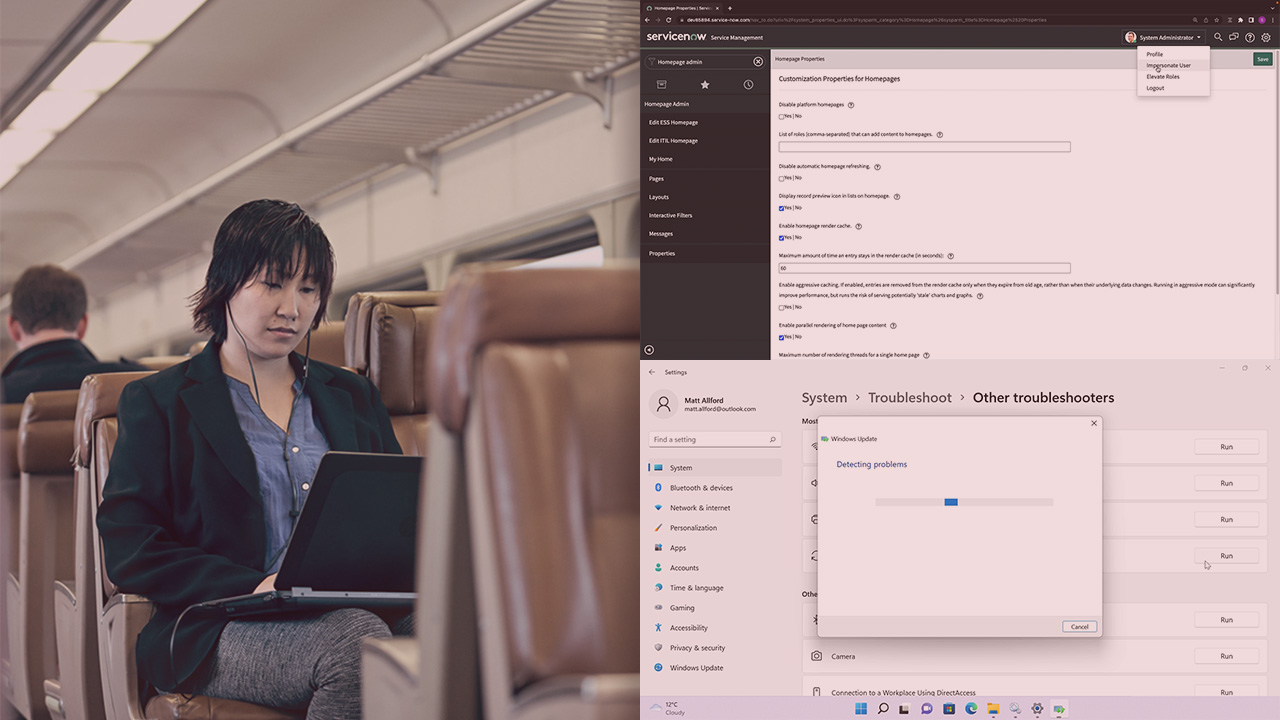Choose Elevate Roles in the user menu
Image resolution: width=1280 pixels, height=720 pixels.
[x=1163, y=77]
